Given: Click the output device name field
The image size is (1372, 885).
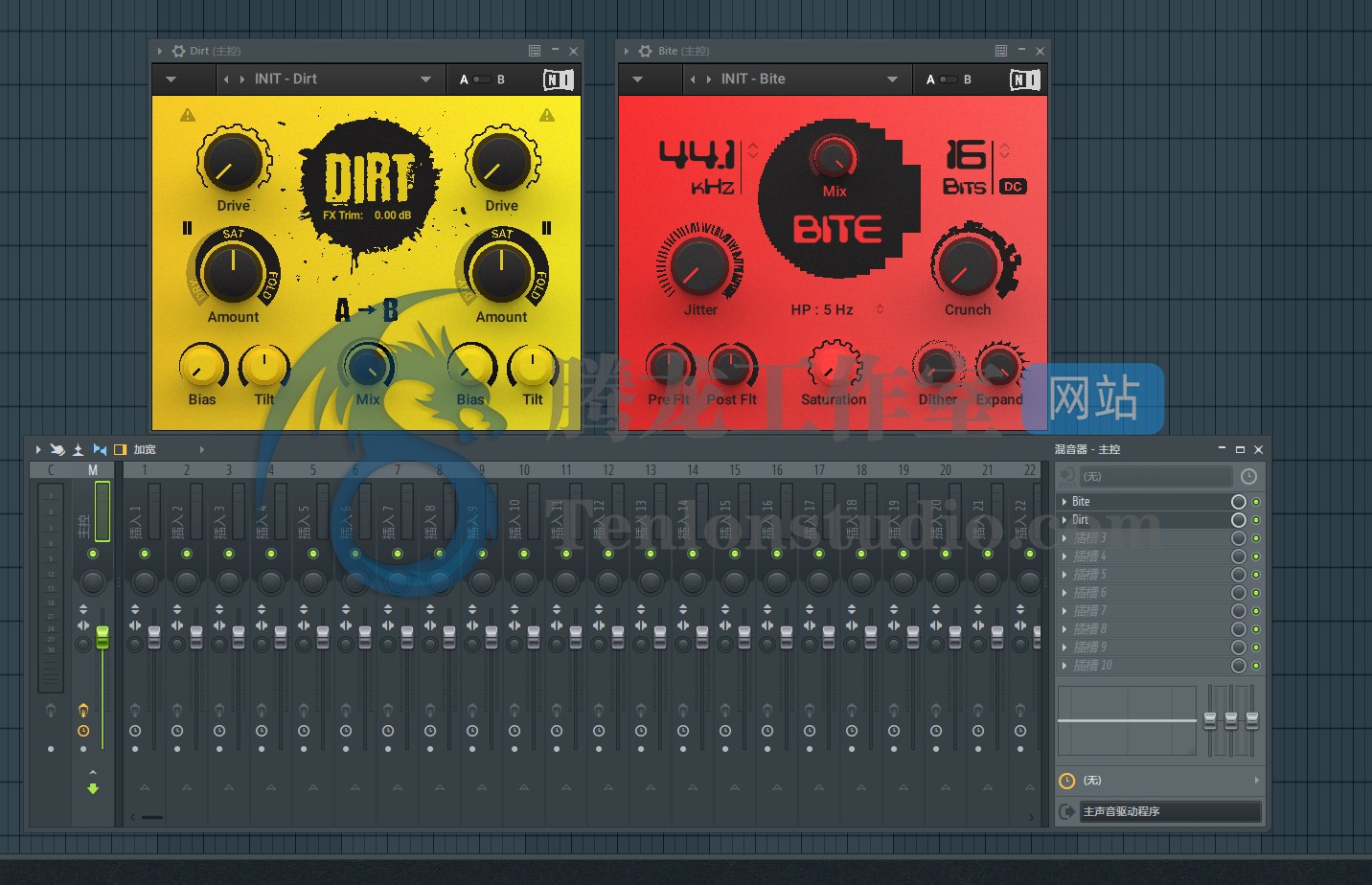Looking at the screenshot, I should [x=1170, y=811].
